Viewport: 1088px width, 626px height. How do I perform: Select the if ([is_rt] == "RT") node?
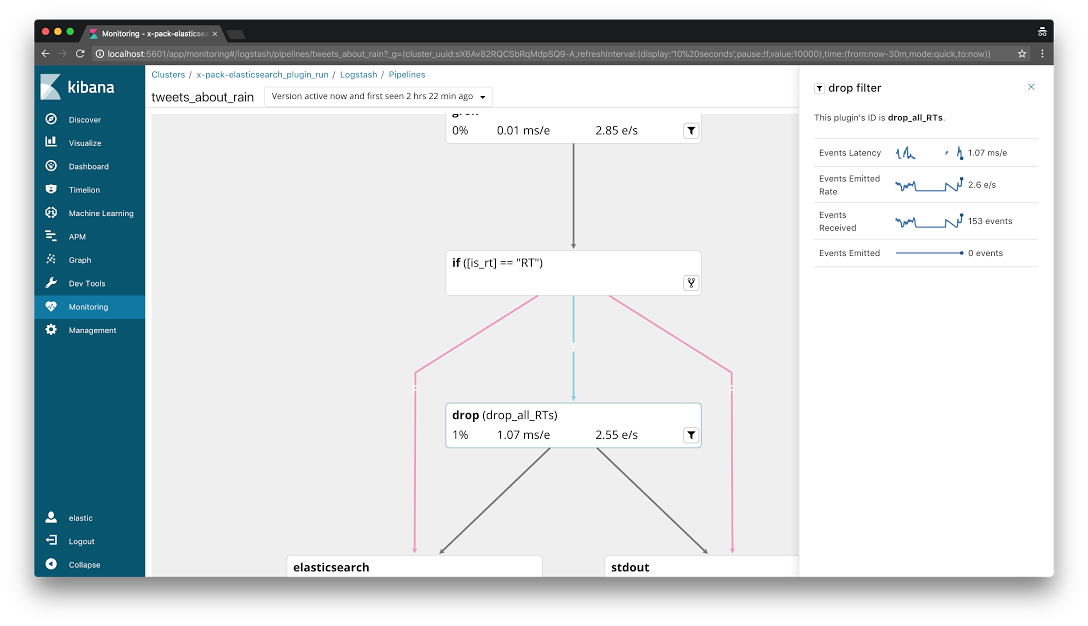[x=573, y=273]
